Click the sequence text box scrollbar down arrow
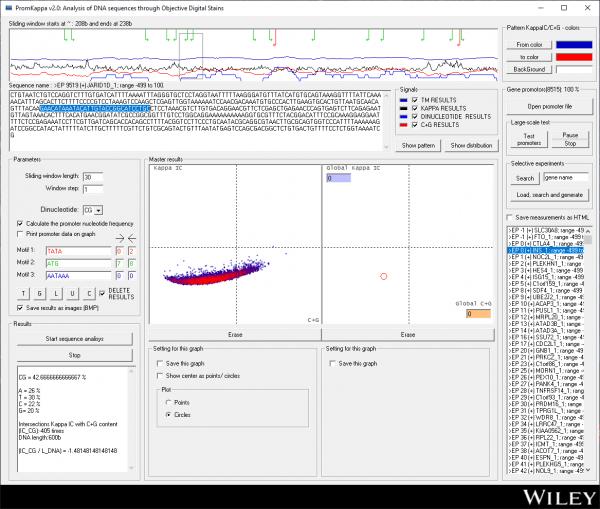600x509 pixels. tap(386, 147)
